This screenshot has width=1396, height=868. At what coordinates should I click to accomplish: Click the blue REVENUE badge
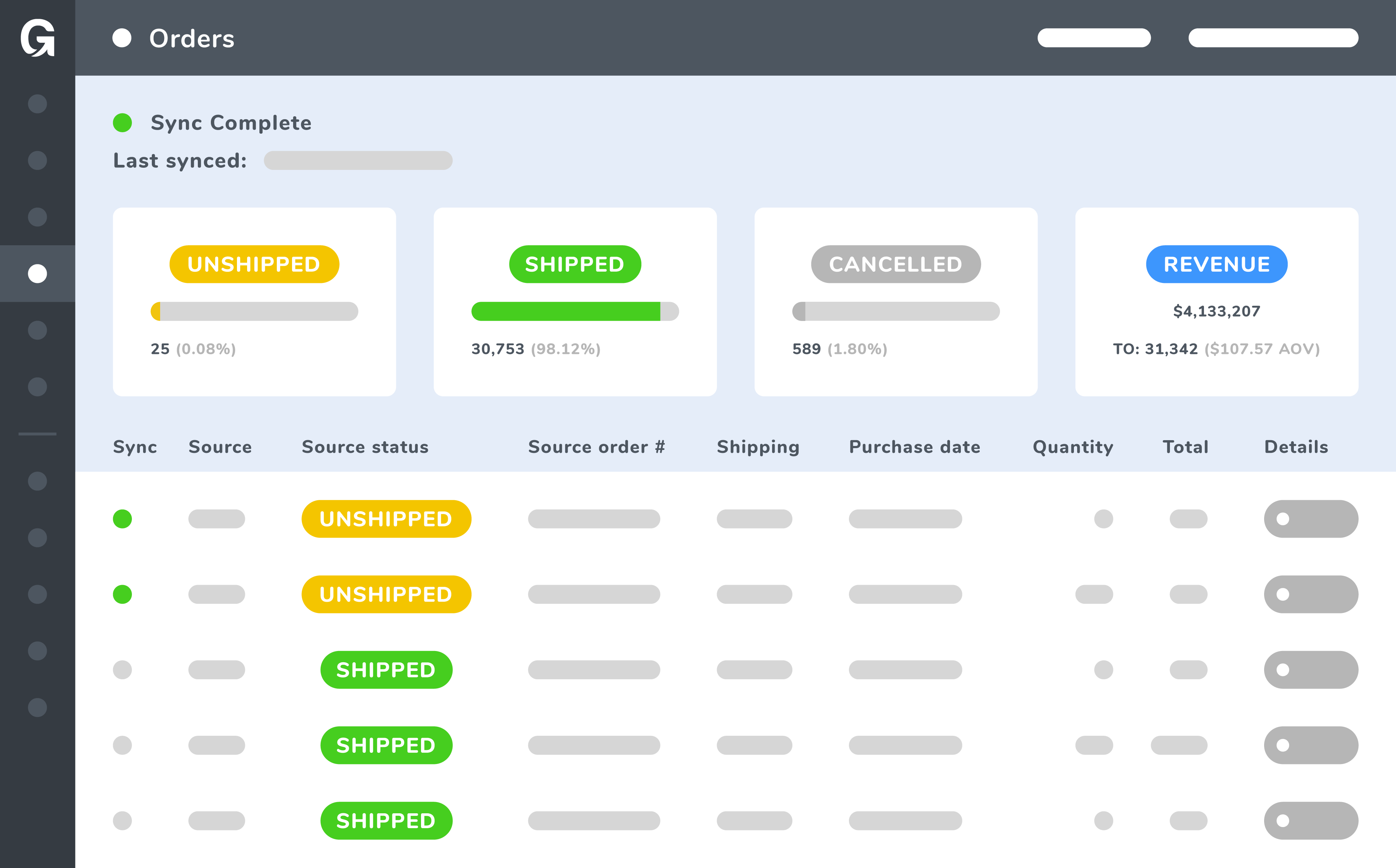click(x=1216, y=264)
